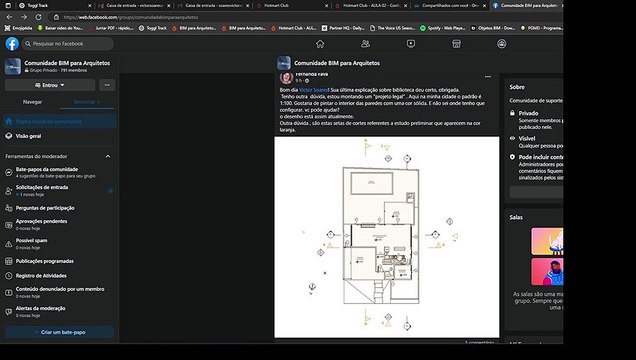Image resolution: width=636 pixels, height=360 pixels.
Task: Open Solicitações de entrada
Action: [x=59, y=191]
